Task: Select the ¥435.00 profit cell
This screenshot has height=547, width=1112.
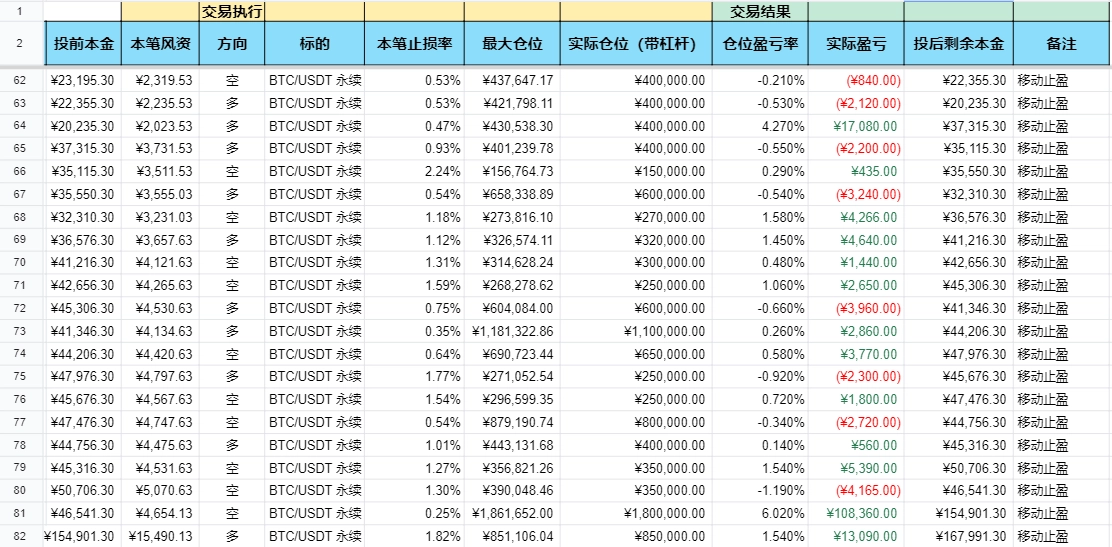Action: click(856, 172)
